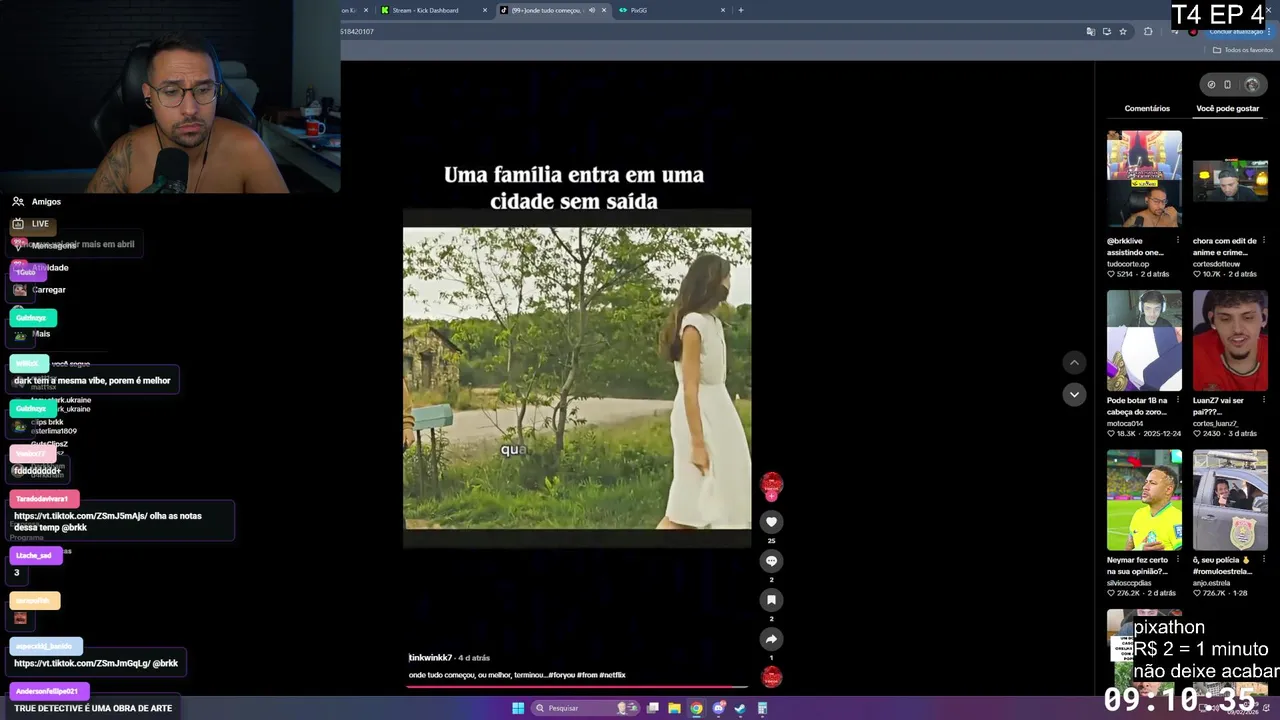Open Calculator from taskbar
The width and height of the screenshot is (1280, 720).
762,708
